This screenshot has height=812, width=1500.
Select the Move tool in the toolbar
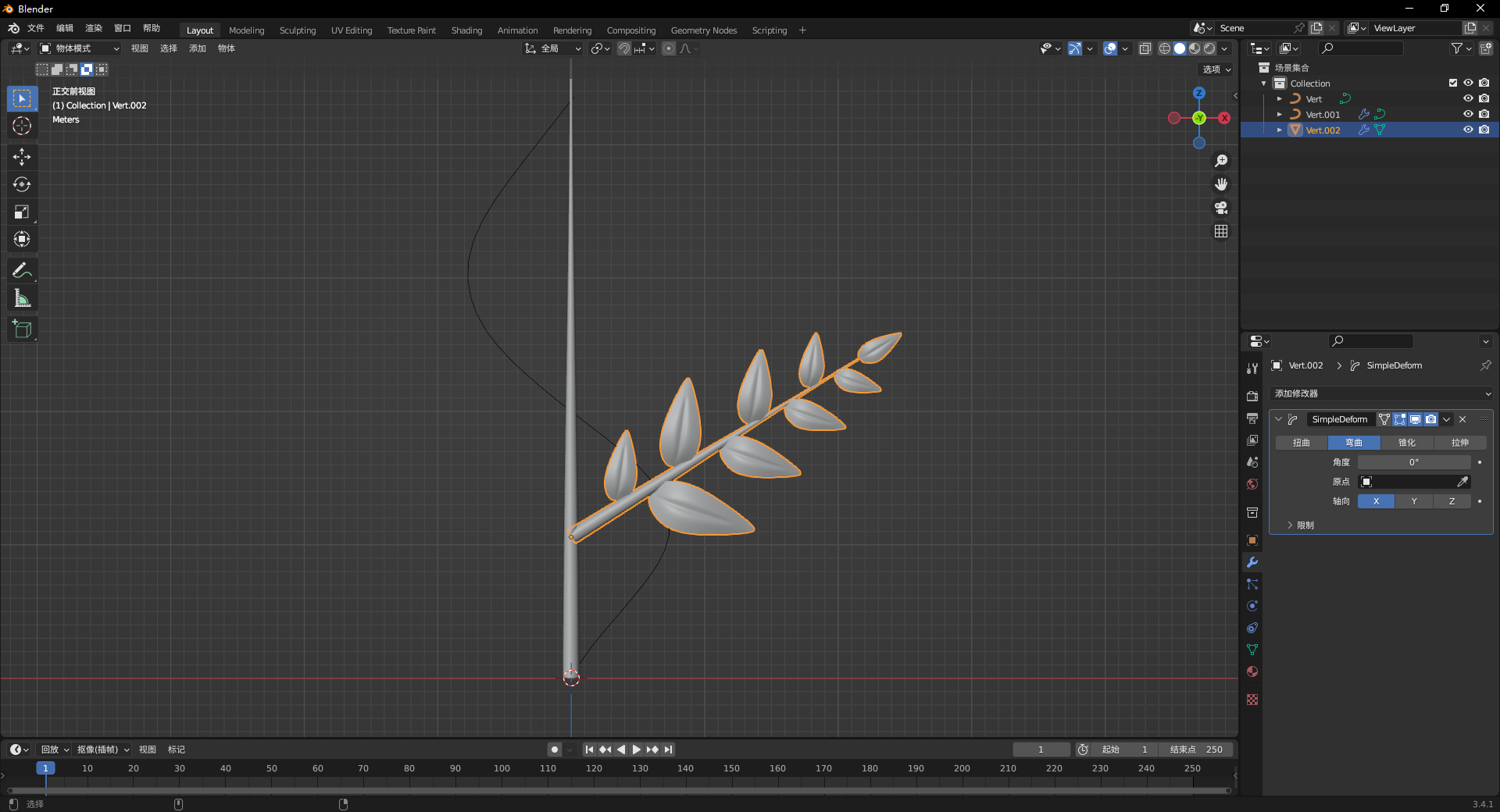coord(22,157)
